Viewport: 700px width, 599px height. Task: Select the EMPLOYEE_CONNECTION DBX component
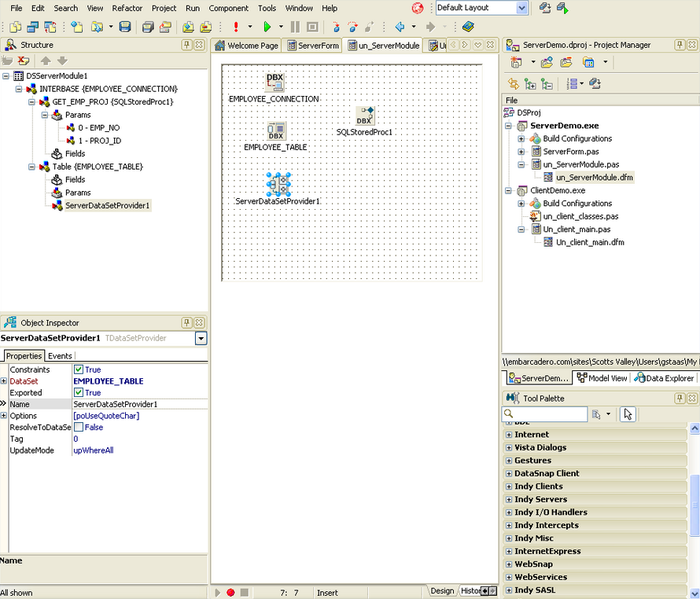[x=275, y=82]
